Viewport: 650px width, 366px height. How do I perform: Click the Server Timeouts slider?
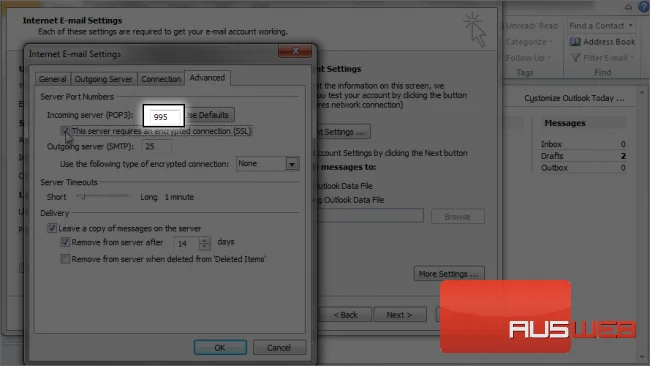(x=103, y=197)
